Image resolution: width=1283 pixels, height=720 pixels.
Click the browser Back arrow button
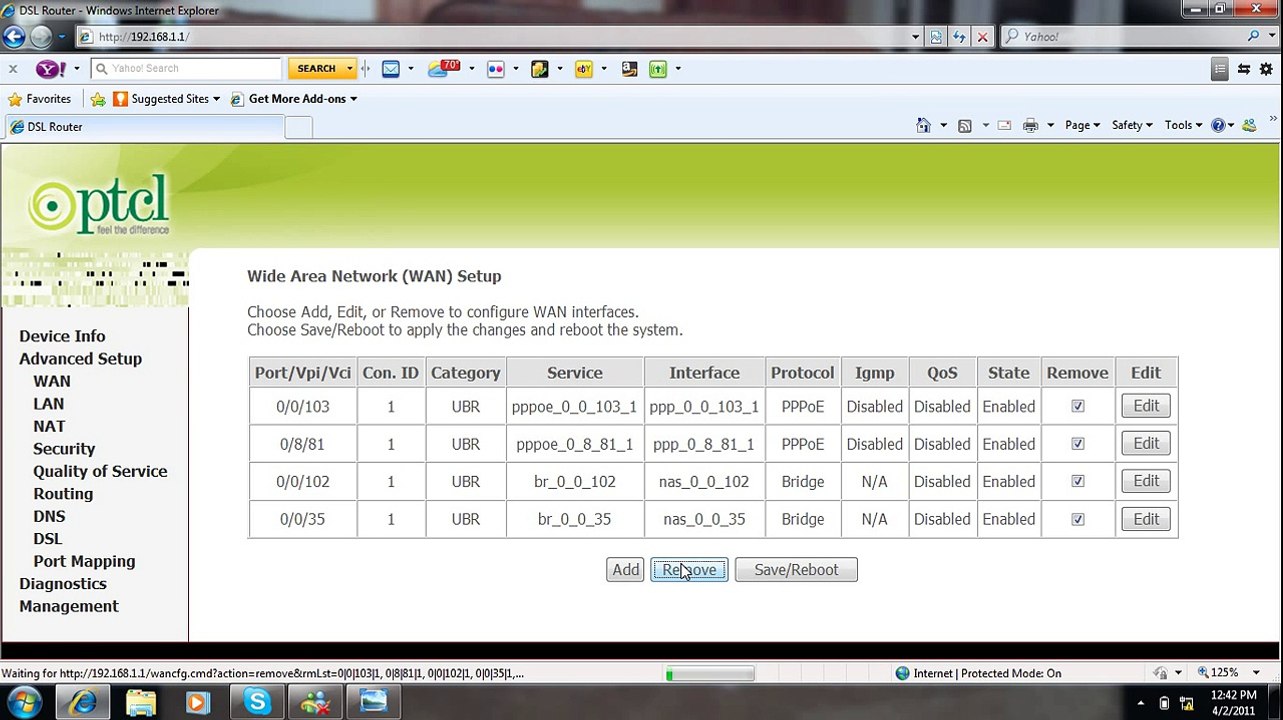(13, 37)
